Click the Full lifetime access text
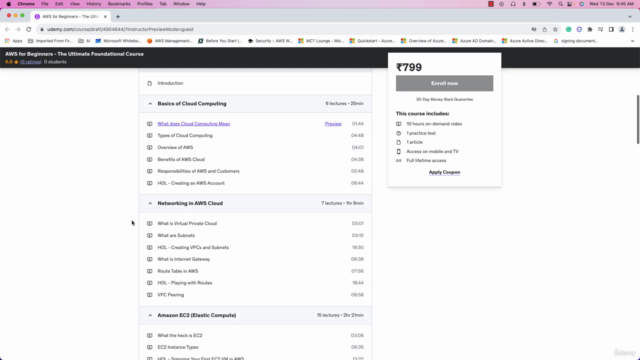640x360 pixels. tap(426, 160)
